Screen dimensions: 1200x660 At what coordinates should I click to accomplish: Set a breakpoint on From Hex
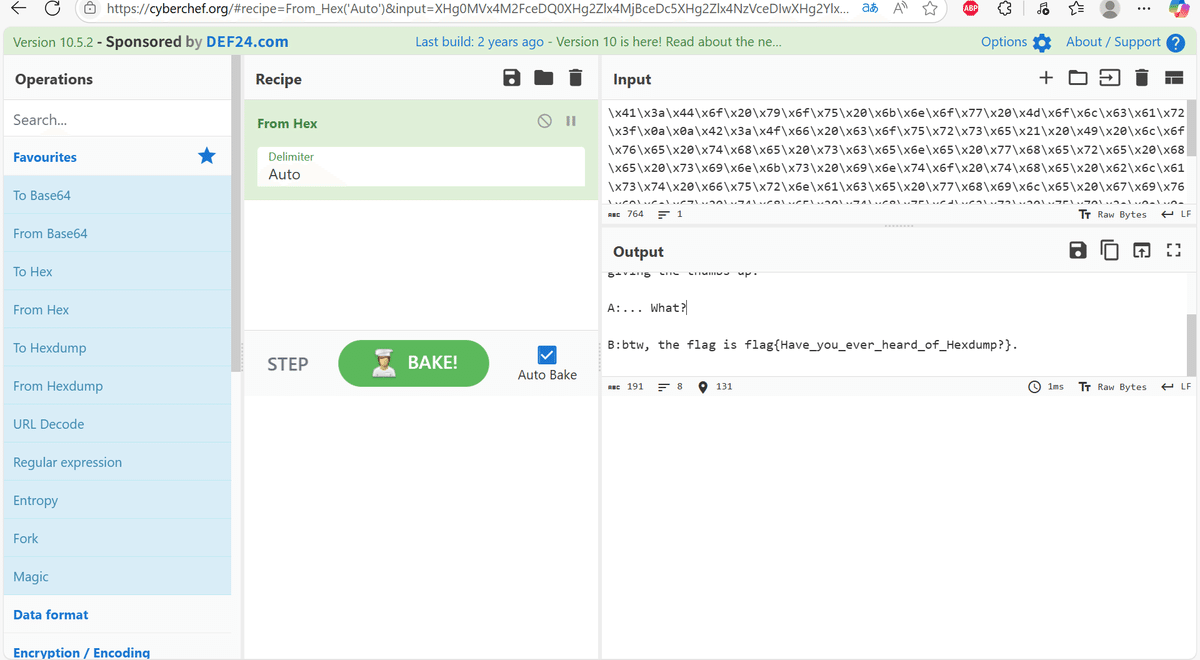tap(571, 120)
